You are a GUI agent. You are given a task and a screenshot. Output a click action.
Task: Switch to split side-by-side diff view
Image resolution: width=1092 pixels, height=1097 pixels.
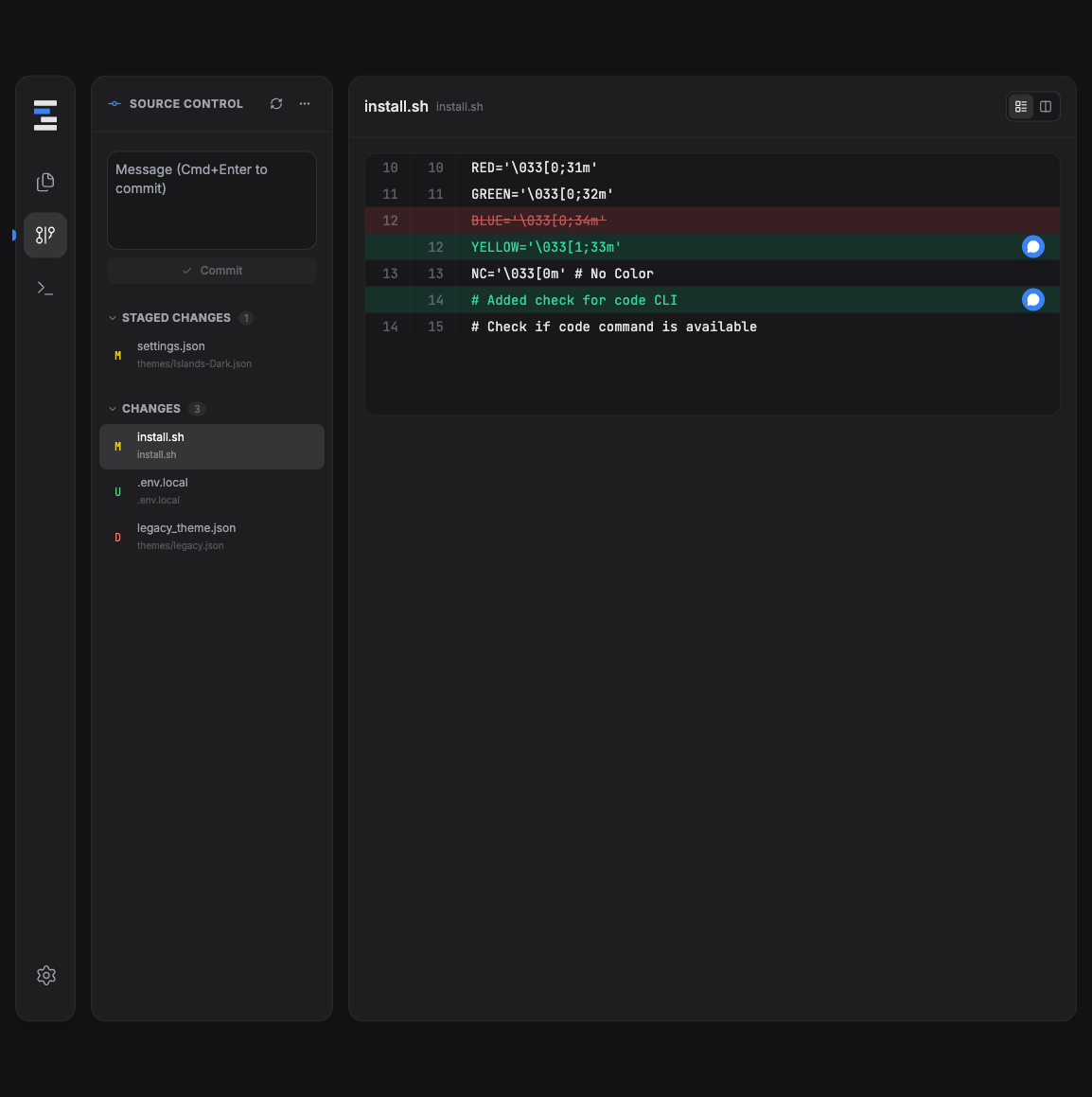[1046, 107]
